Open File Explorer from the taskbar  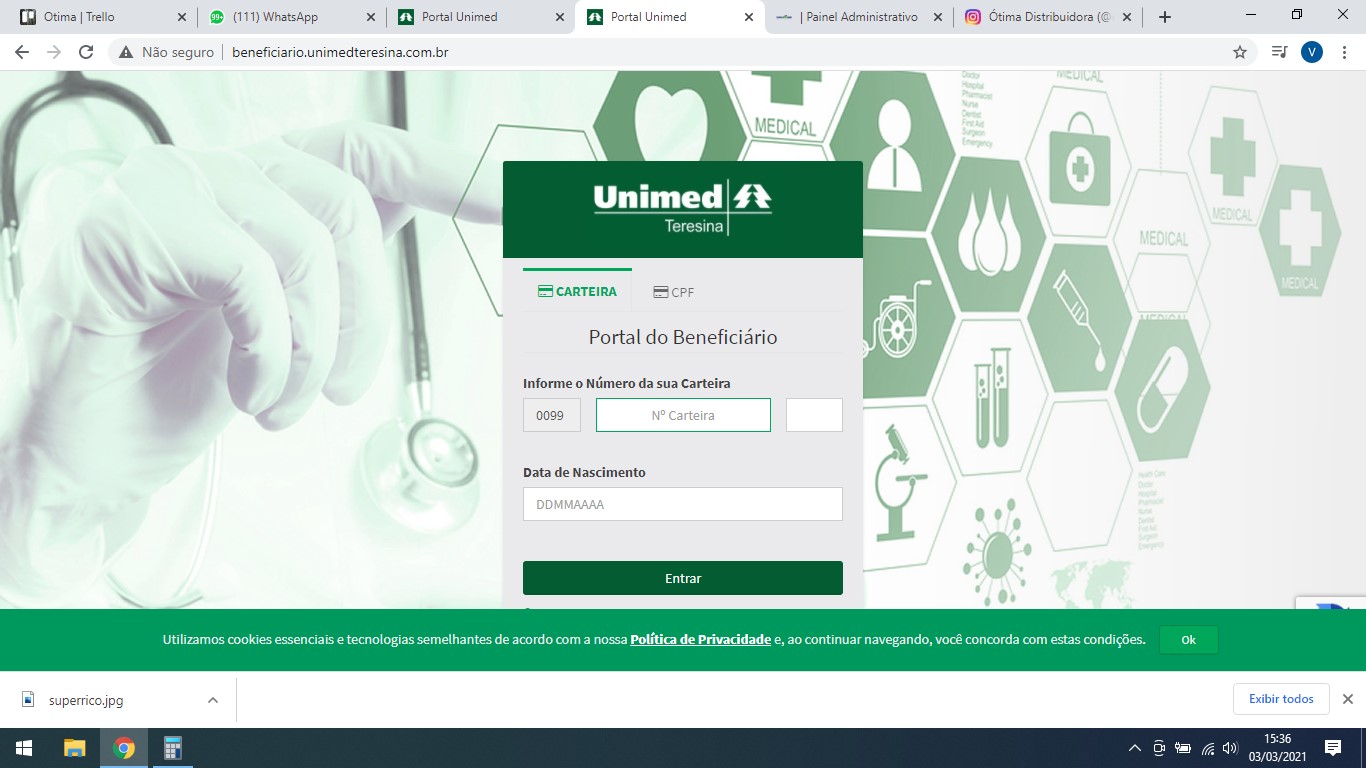[x=75, y=748]
